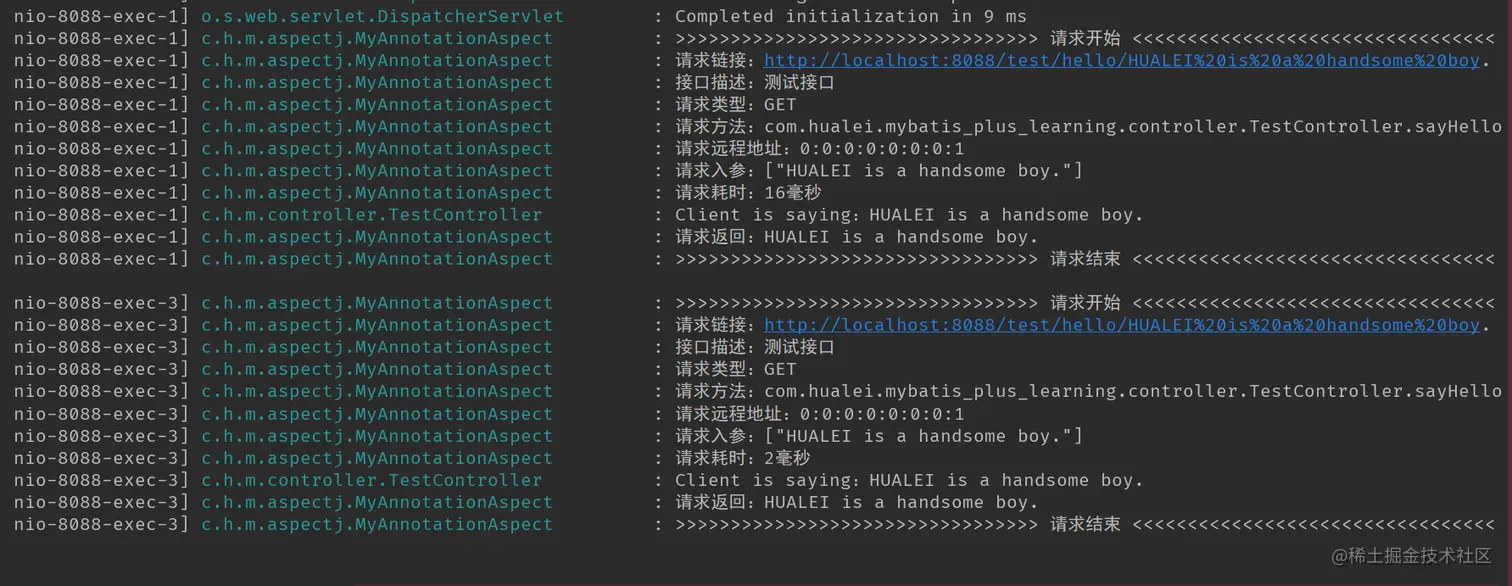This screenshot has height=586, width=1512.
Task: Click c.h.m.controller.TestController logger in exec-3 block
Action: click(371, 480)
